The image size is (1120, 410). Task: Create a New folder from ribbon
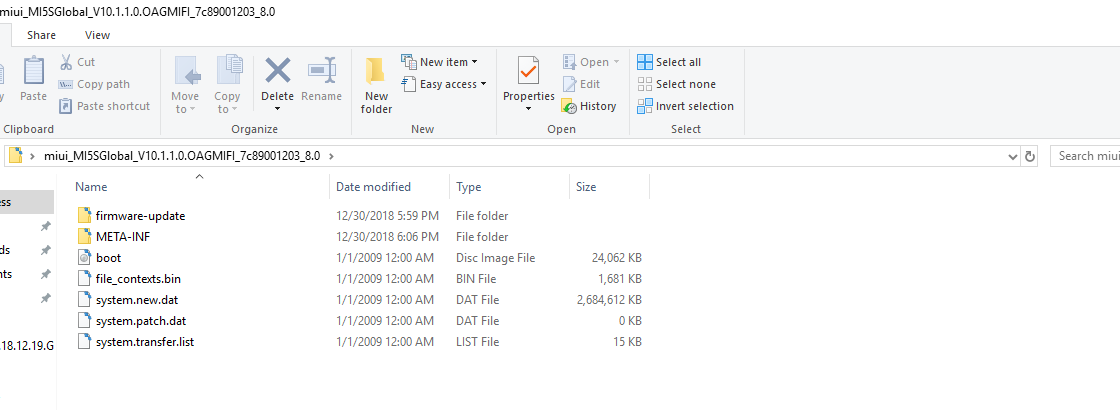coord(376,84)
